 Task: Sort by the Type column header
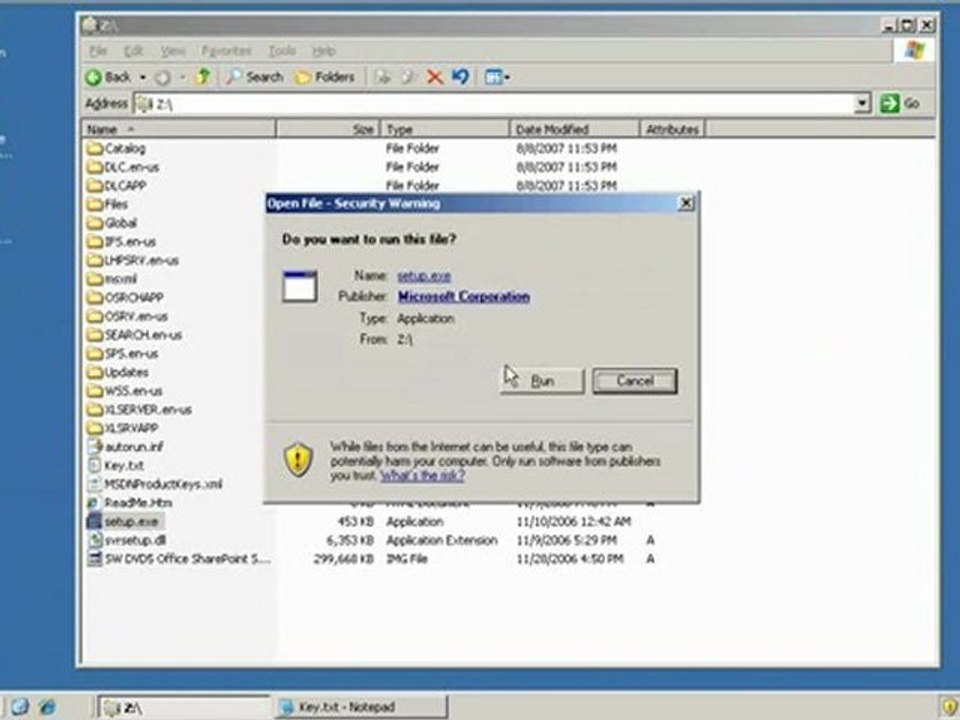pos(445,129)
